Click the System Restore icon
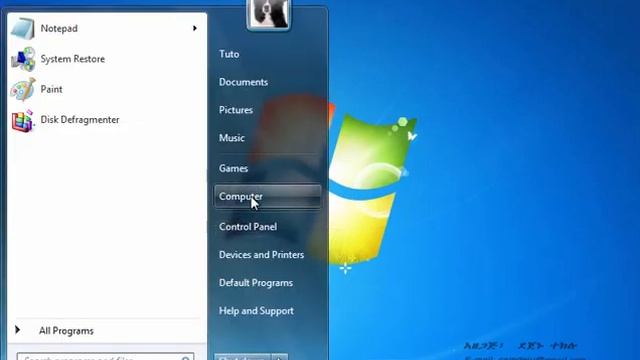The image size is (640, 360). tap(23, 59)
